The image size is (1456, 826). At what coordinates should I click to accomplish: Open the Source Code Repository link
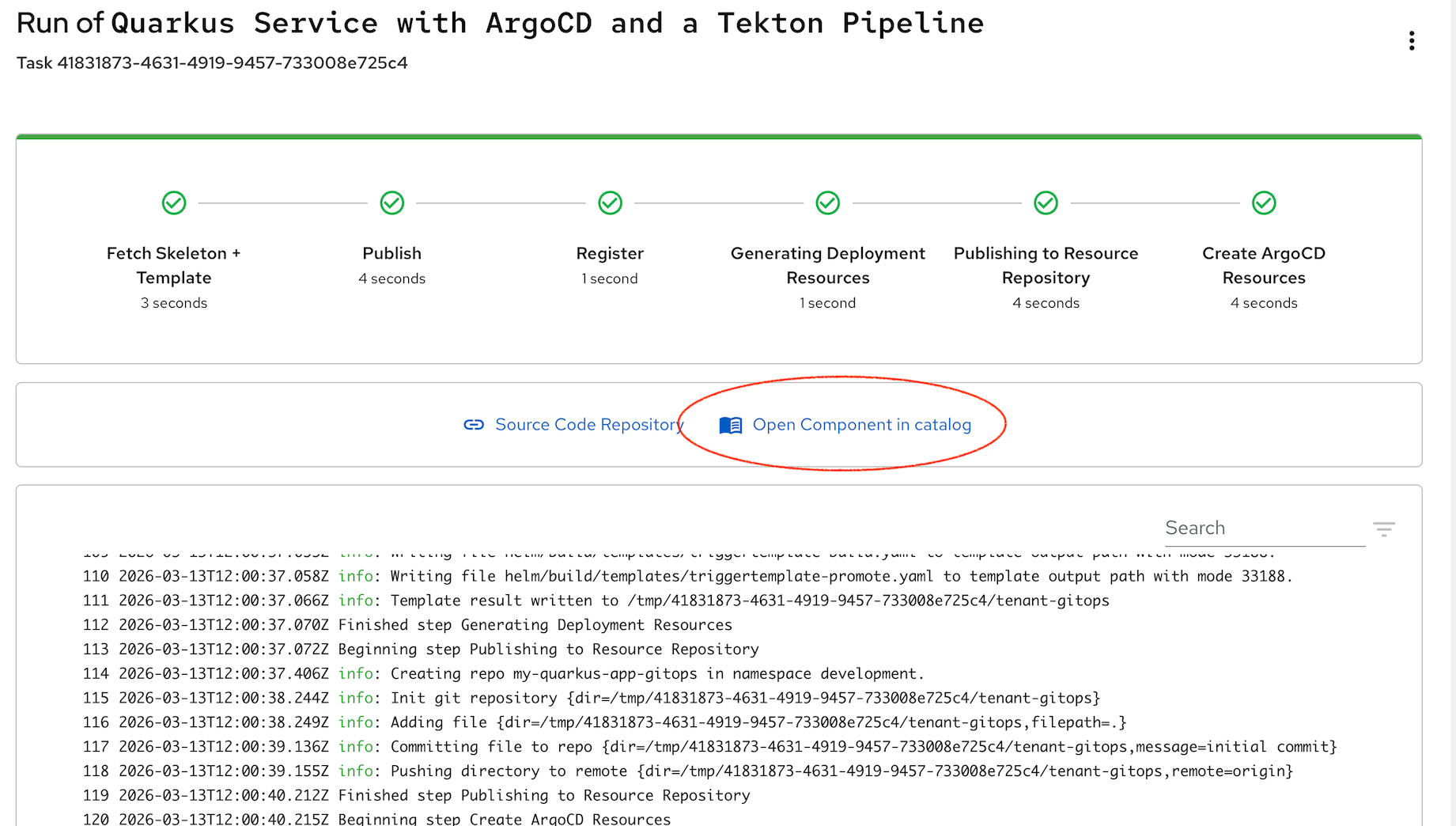pyautogui.click(x=588, y=425)
